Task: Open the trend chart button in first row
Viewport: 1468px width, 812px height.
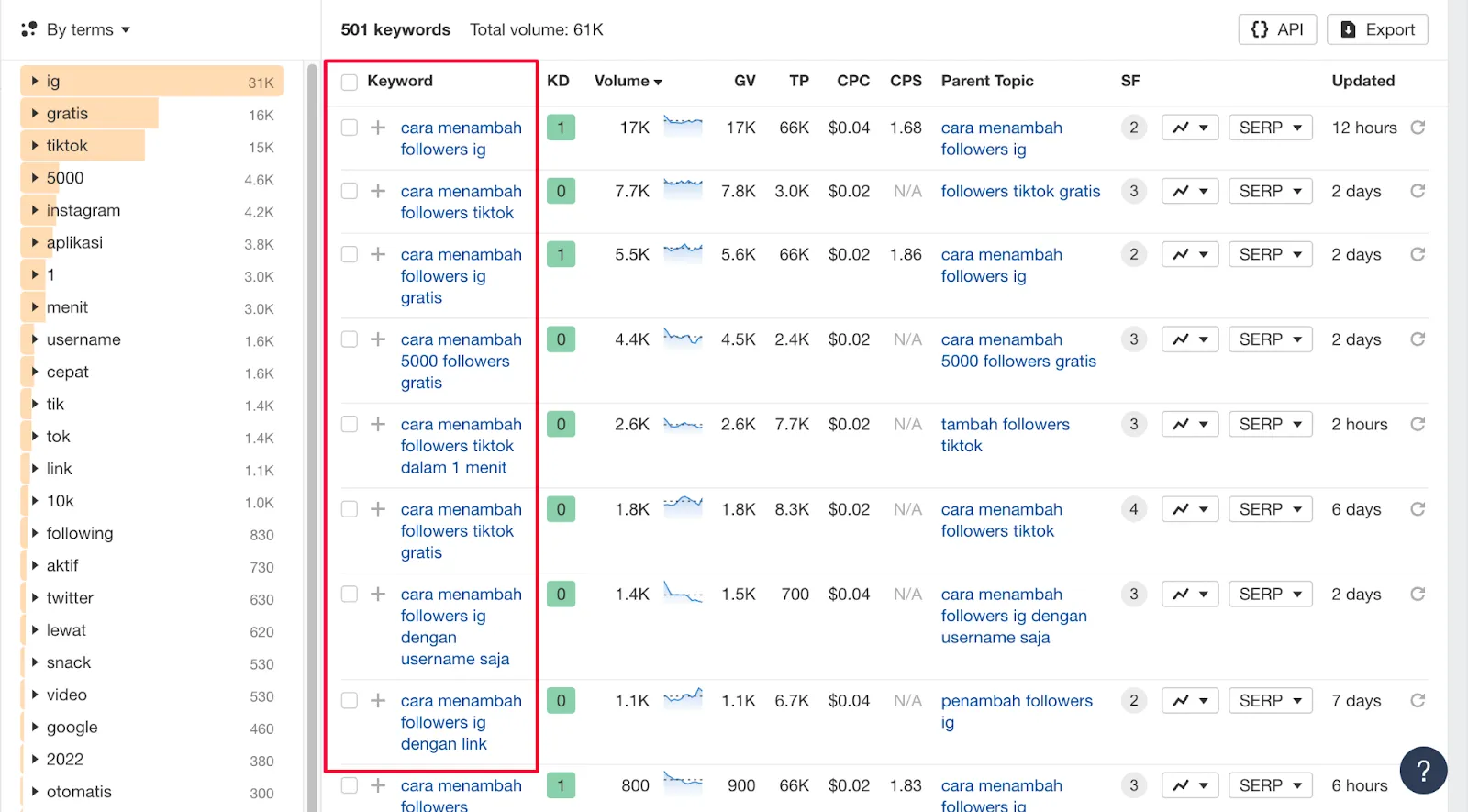Action: pyautogui.click(x=1190, y=128)
